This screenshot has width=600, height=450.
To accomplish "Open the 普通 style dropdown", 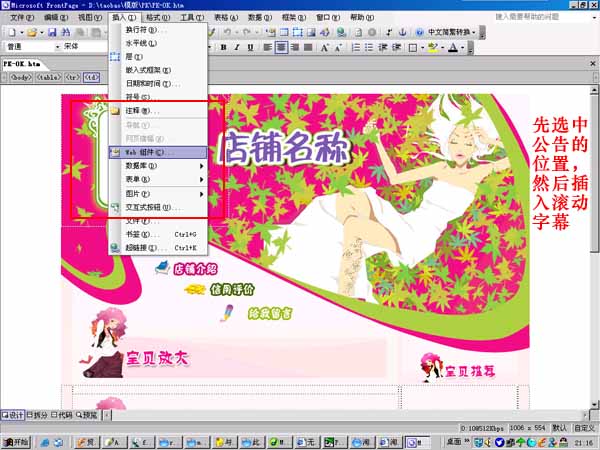I will 58,47.
